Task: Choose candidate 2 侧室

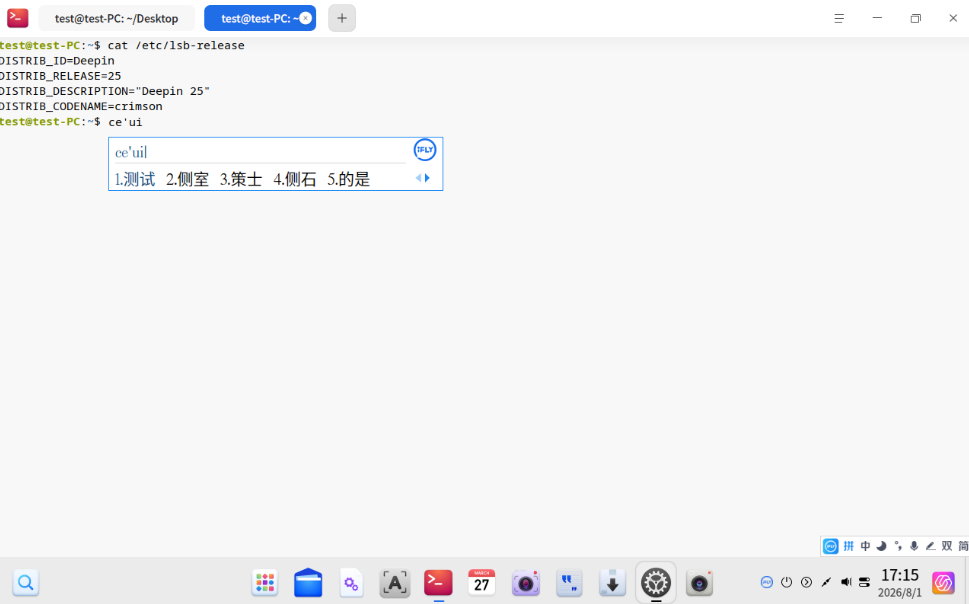Action: click(x=187, y=179)
